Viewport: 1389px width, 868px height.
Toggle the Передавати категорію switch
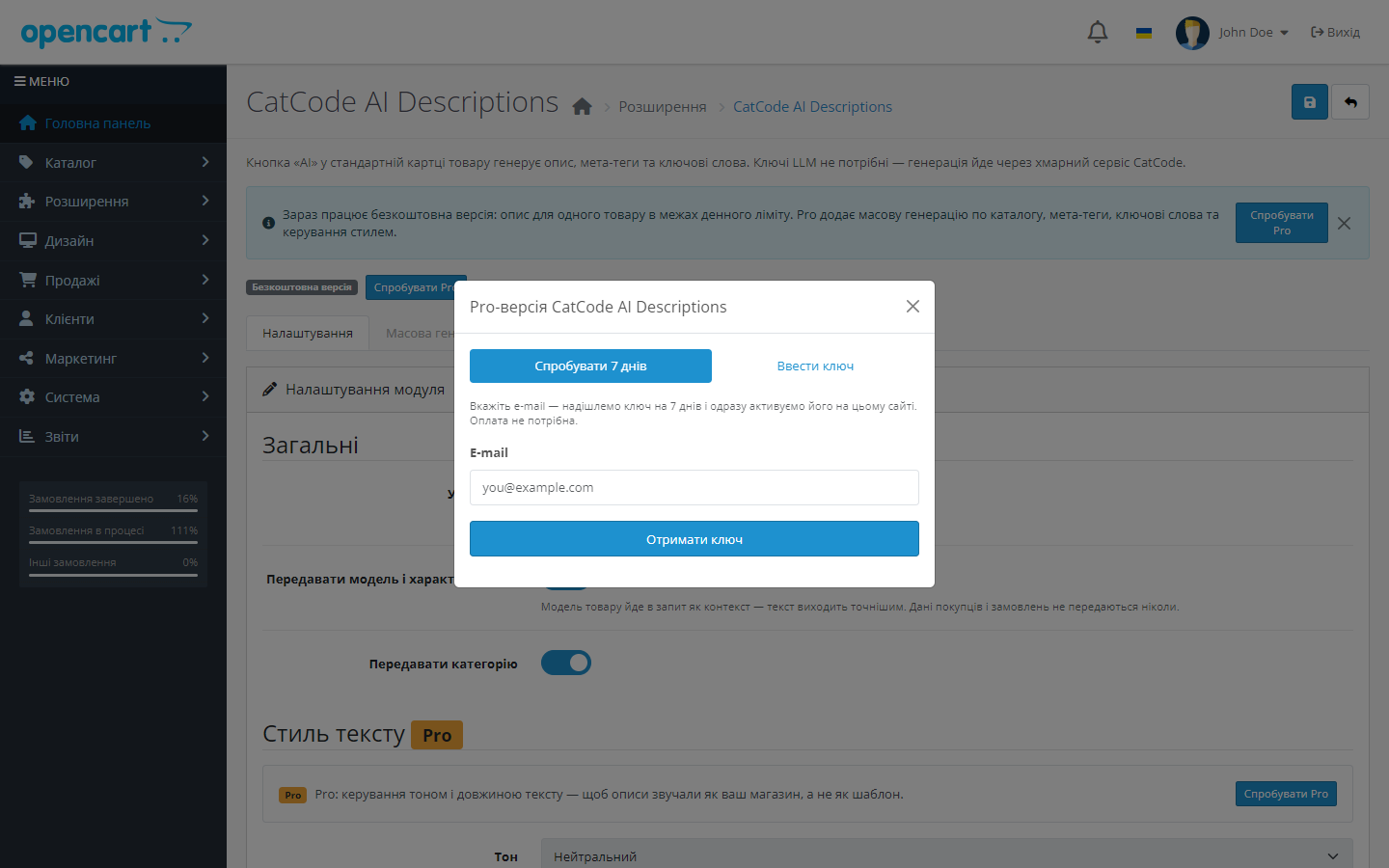tap(566, 663)
